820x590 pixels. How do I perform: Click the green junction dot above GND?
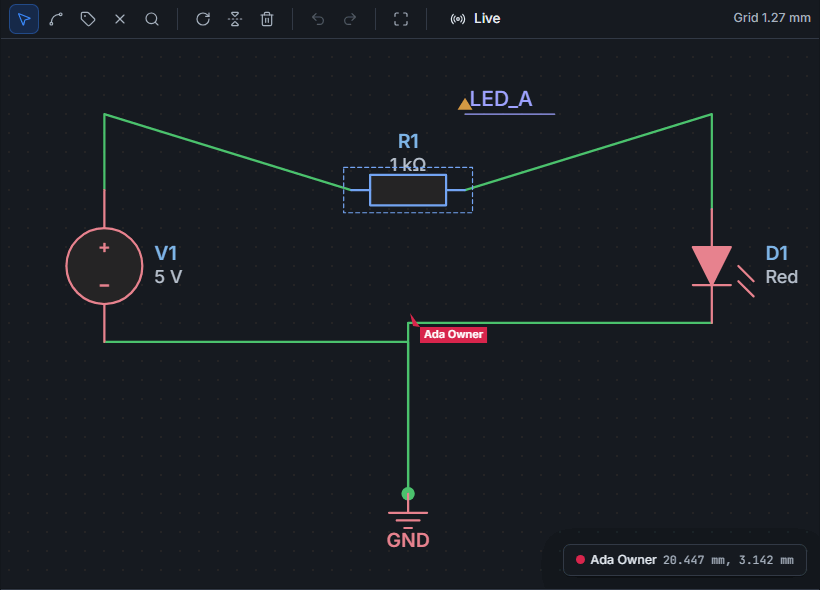pyautogui.click(x=408, y=493)
